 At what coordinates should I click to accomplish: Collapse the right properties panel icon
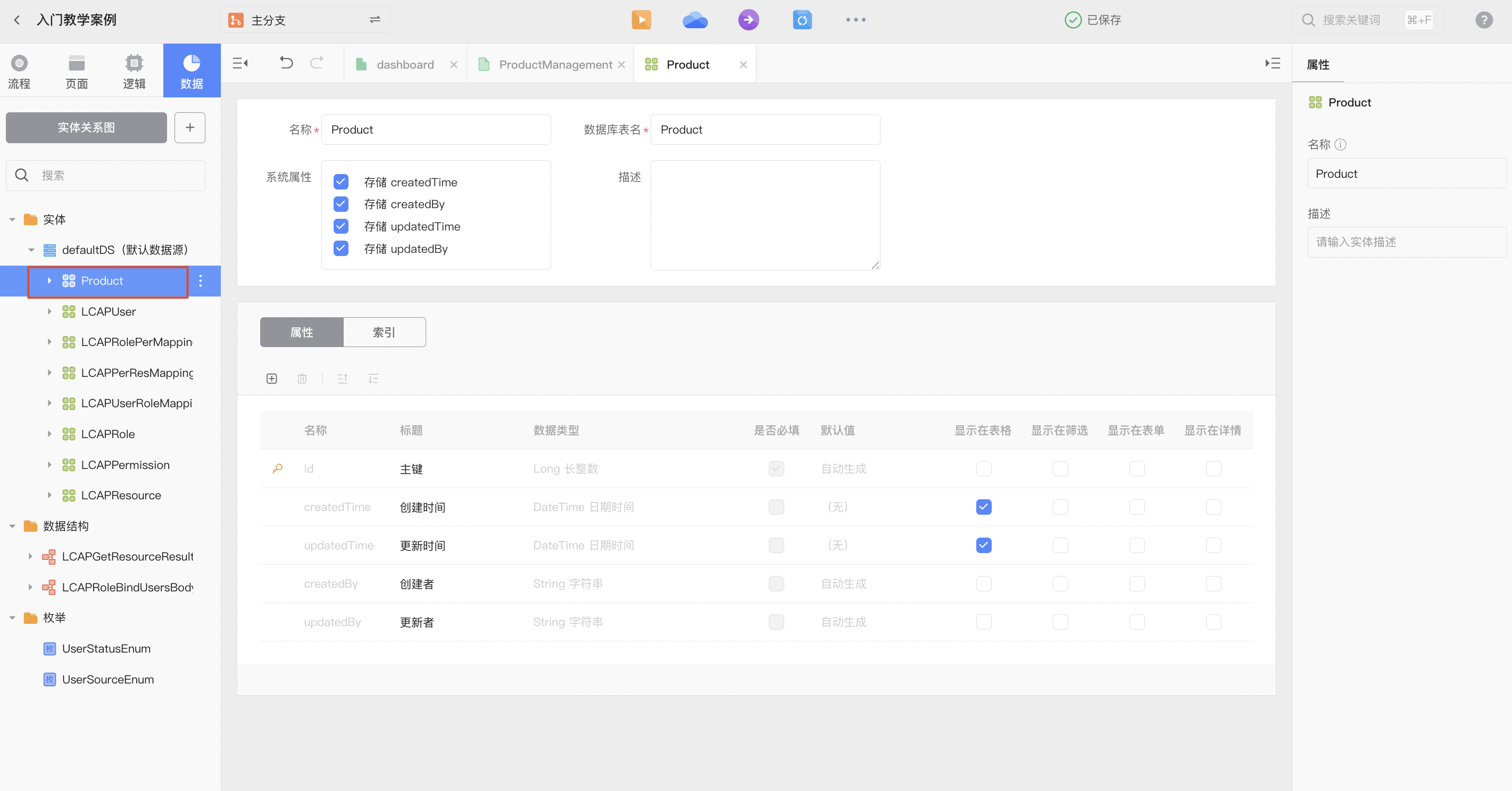click(x=1273, y=63)
